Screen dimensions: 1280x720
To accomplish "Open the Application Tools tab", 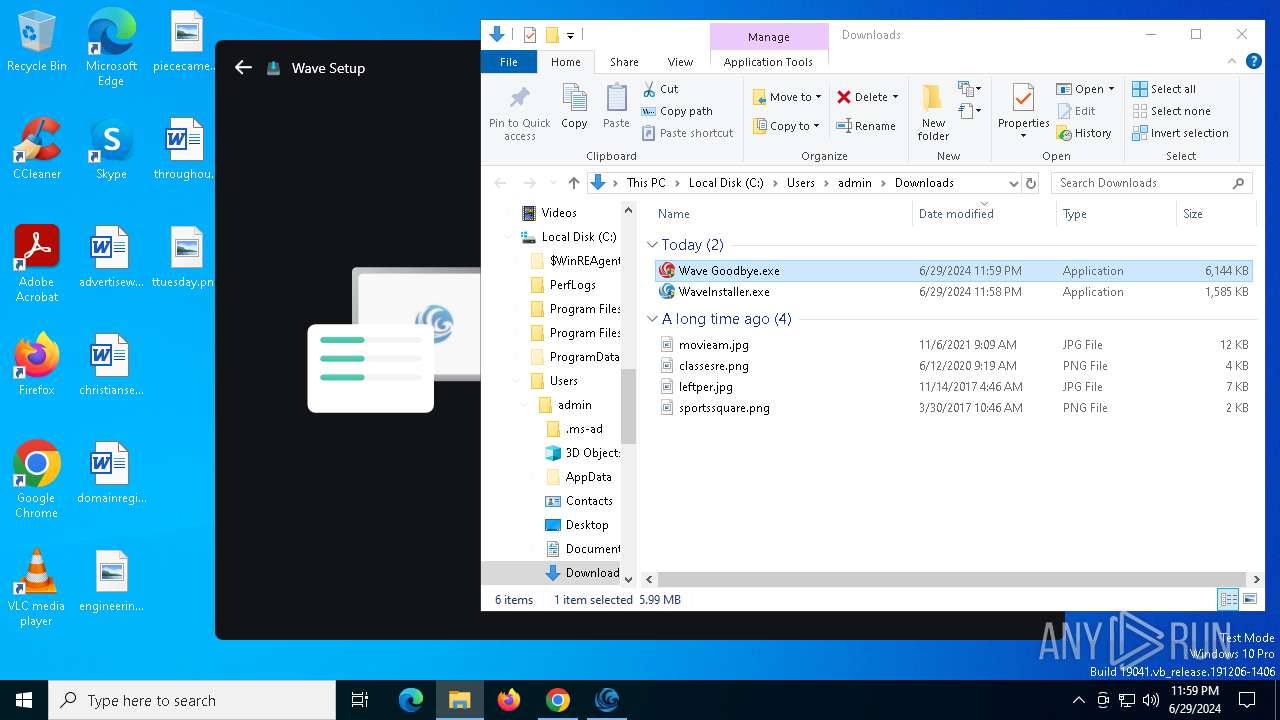I will pyautogui.click(x=768, y=62).
